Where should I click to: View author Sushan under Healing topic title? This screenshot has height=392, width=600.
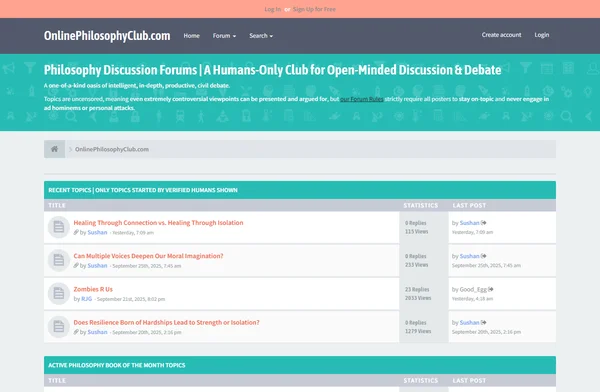(x=97, y=232)
